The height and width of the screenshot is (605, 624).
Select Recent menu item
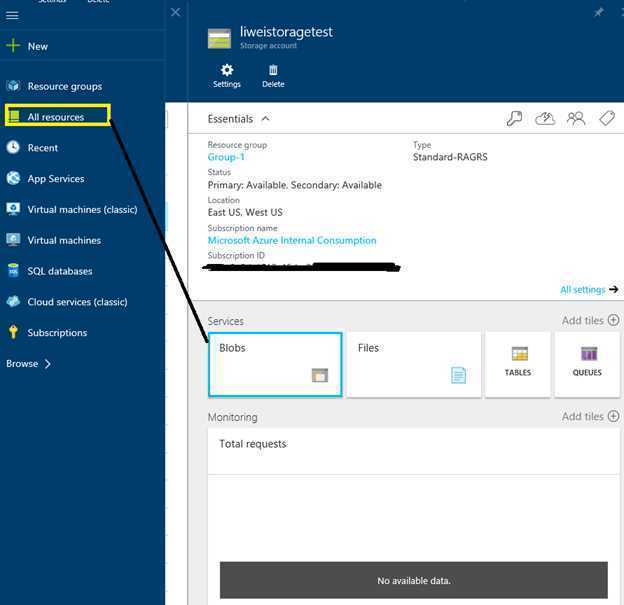(43, 148)
